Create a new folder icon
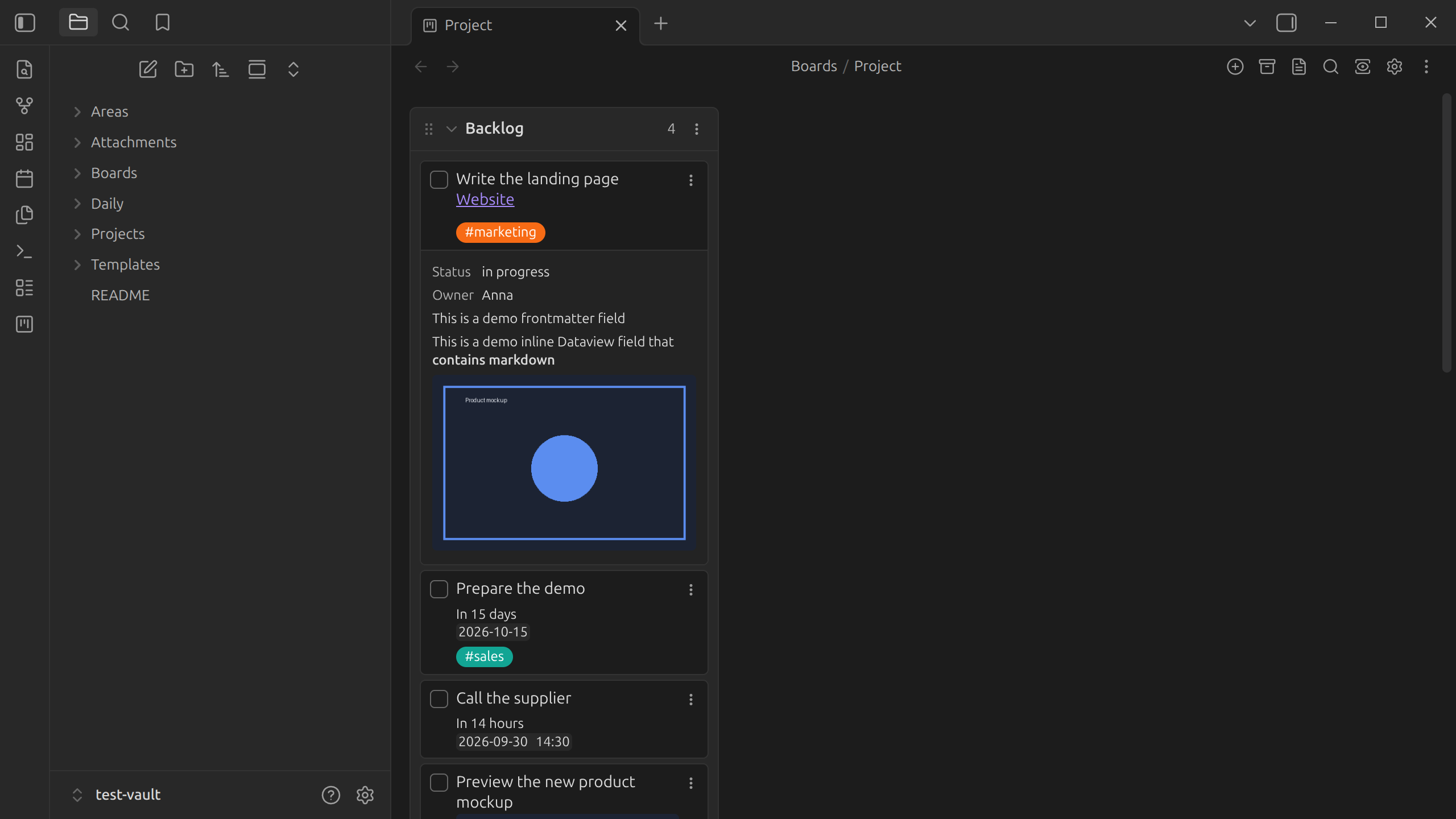1456x819 pixels. click(x=184, y=69)
